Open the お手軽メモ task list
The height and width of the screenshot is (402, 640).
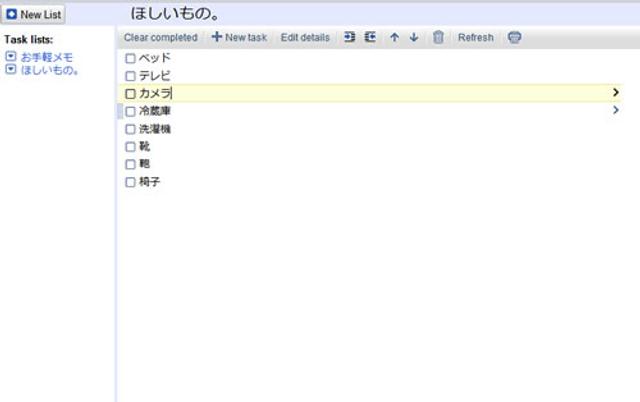coord(47,57)
